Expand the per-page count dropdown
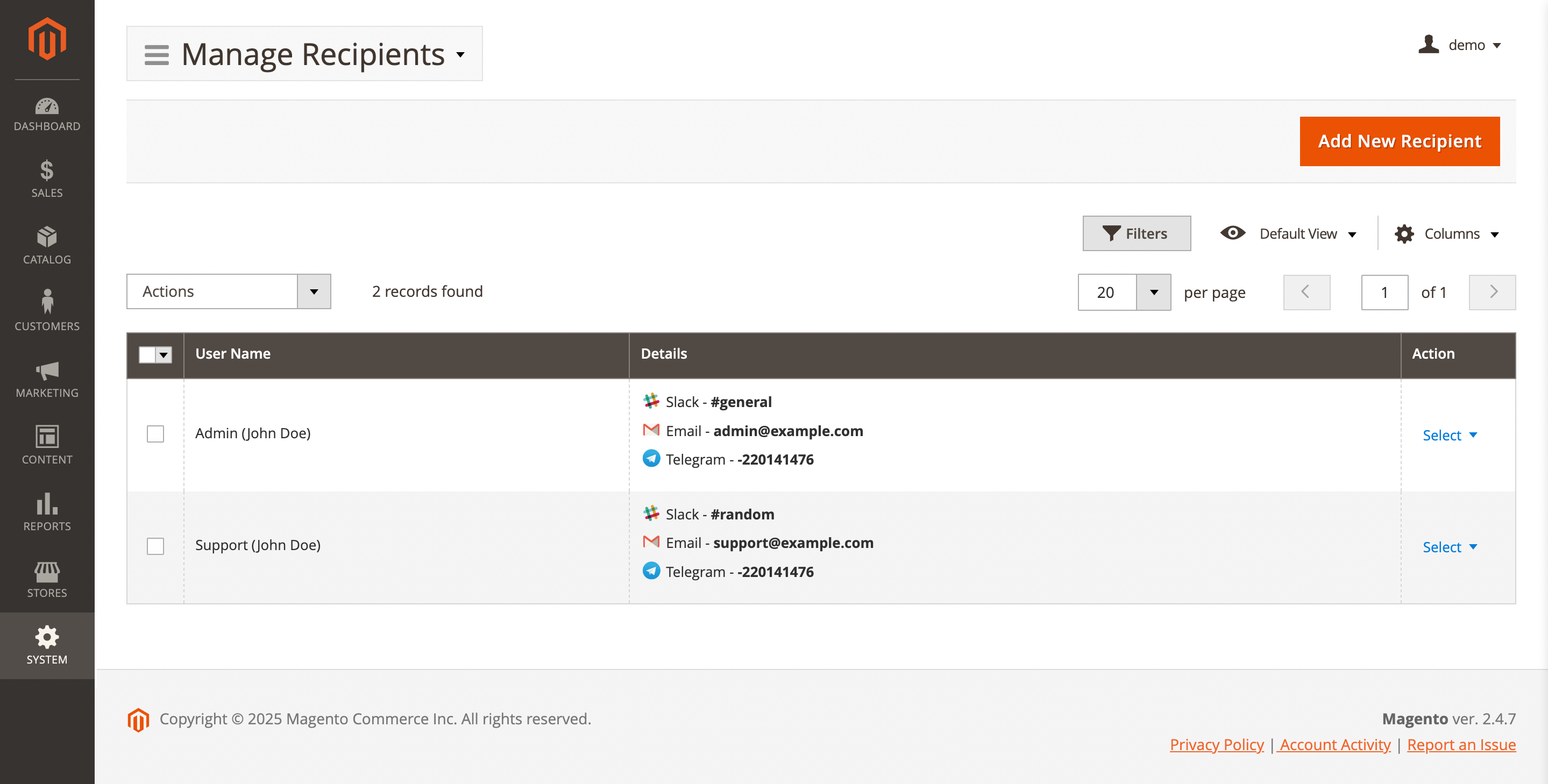 click(x=1154, y=292)
